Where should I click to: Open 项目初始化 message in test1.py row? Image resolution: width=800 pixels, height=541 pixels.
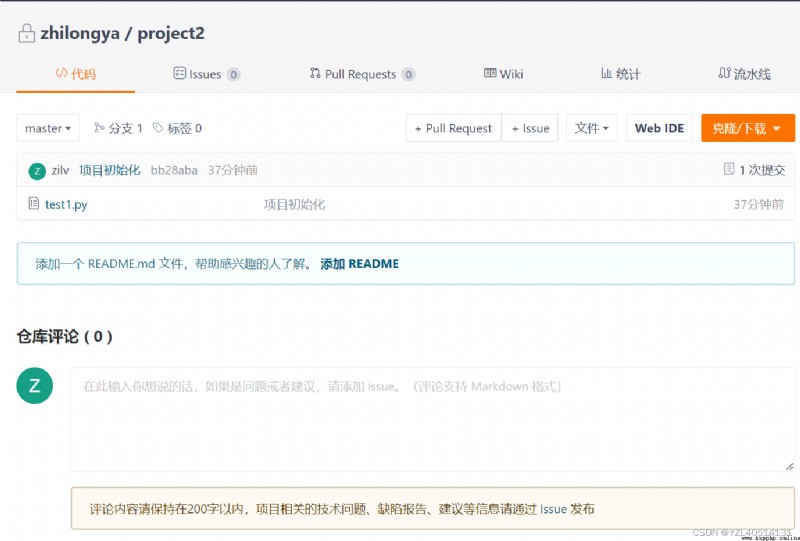pyautogui.click(x=294, y=205)
